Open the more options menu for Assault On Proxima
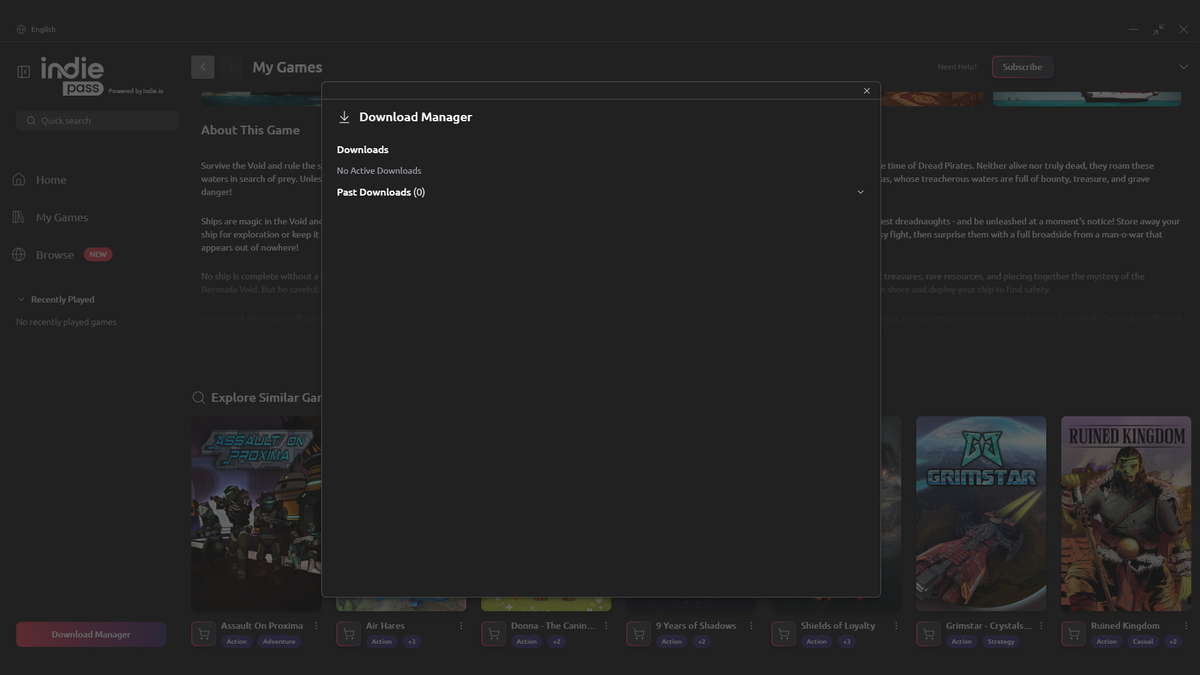Screen dimensions: 1200x675 (x=316, y=626)
